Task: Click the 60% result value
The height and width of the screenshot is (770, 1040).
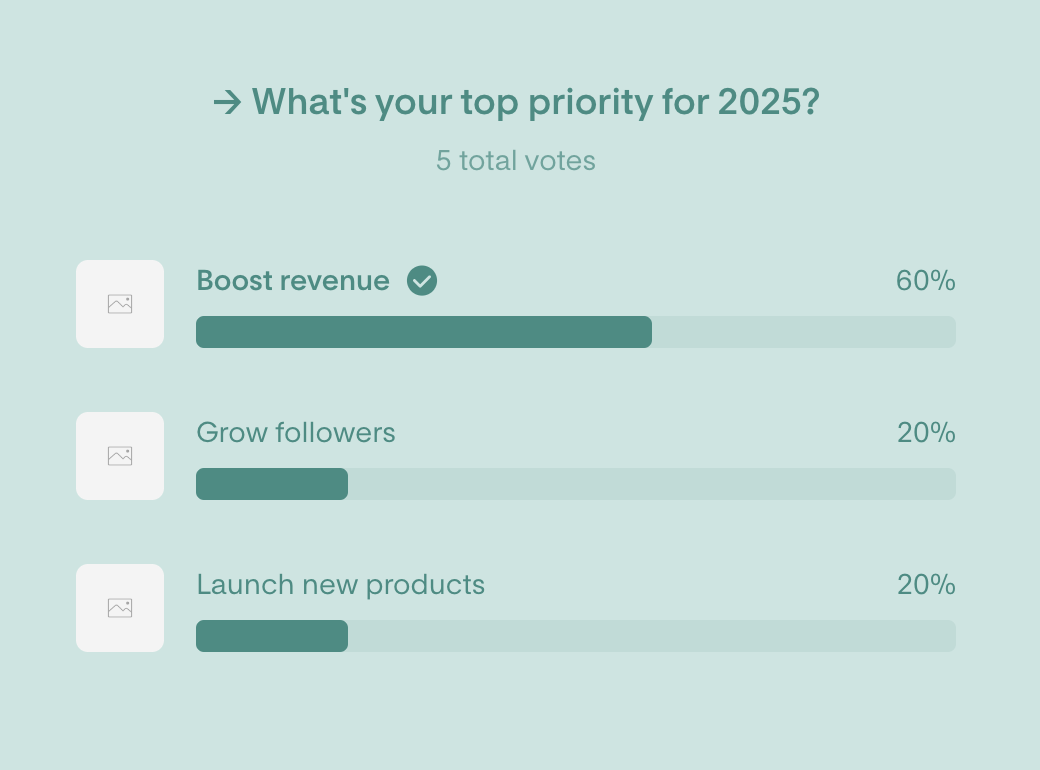Action: coord(925,281)
